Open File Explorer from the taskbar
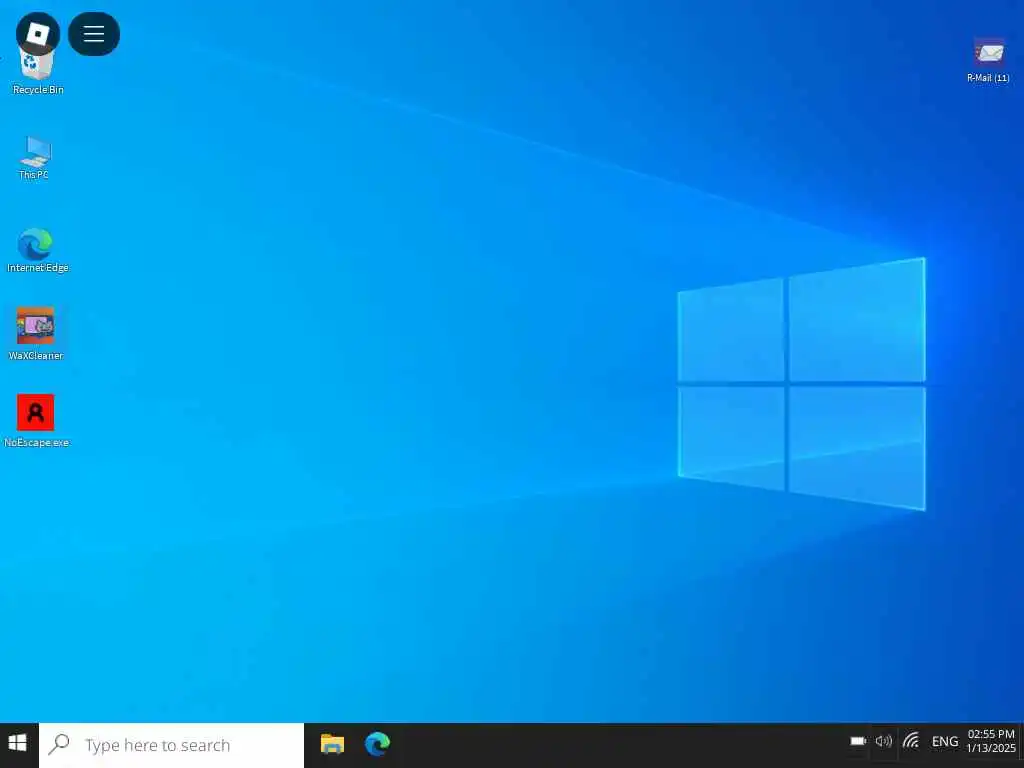This screenshot has height=768, width=1024. pyautogui.click(x=332, y=744)
